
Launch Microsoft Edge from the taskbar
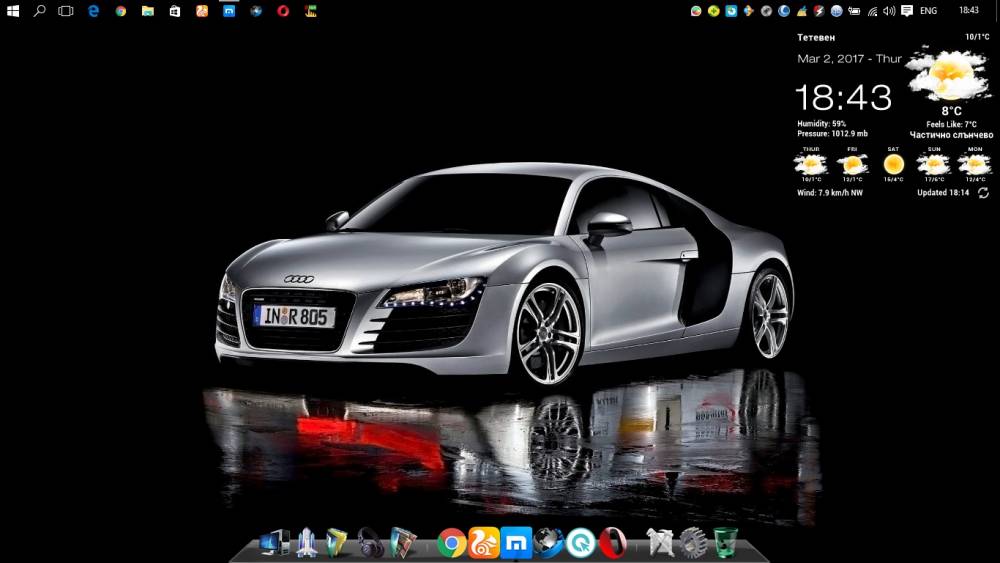point(94,11)
